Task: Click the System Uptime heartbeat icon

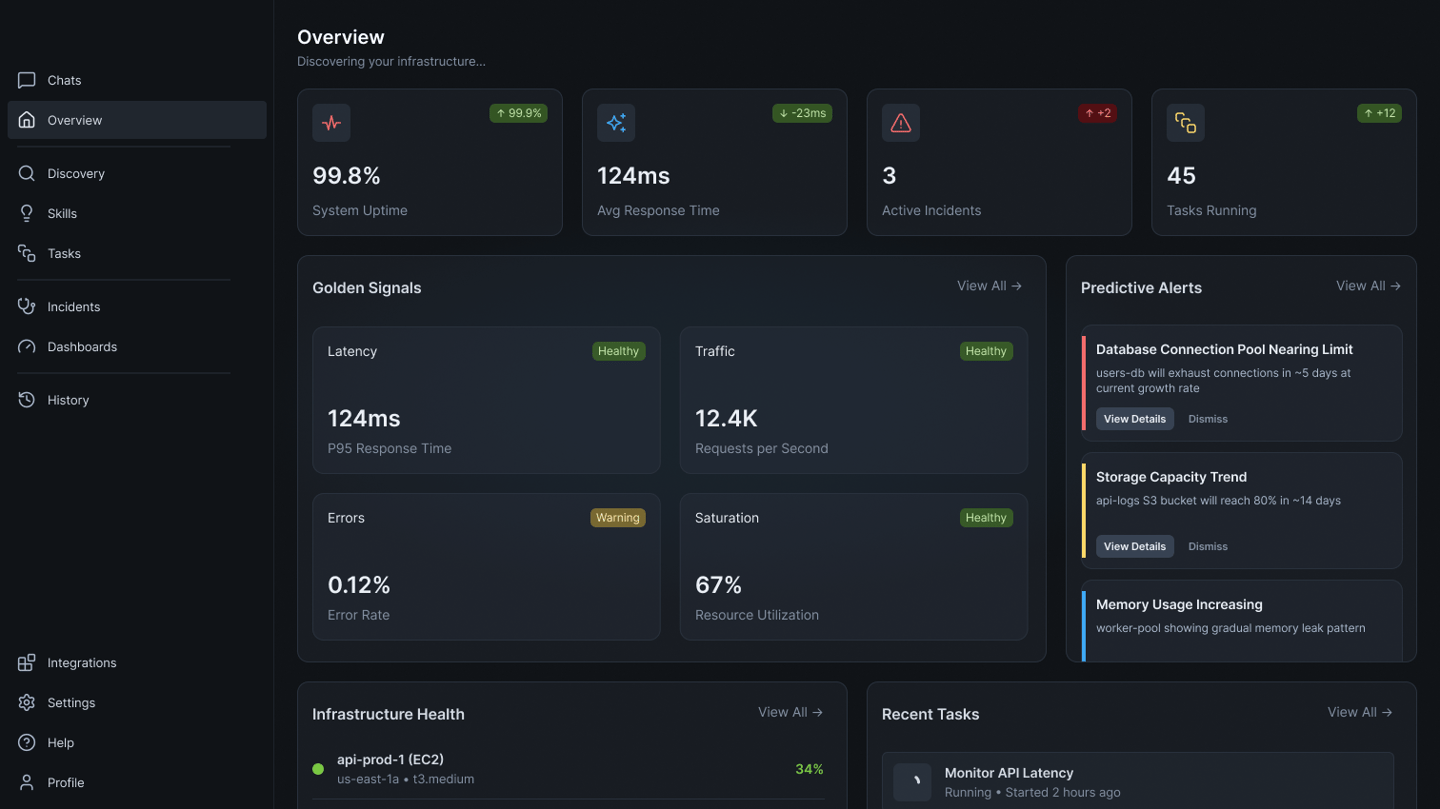Action: tap(331, 123)
